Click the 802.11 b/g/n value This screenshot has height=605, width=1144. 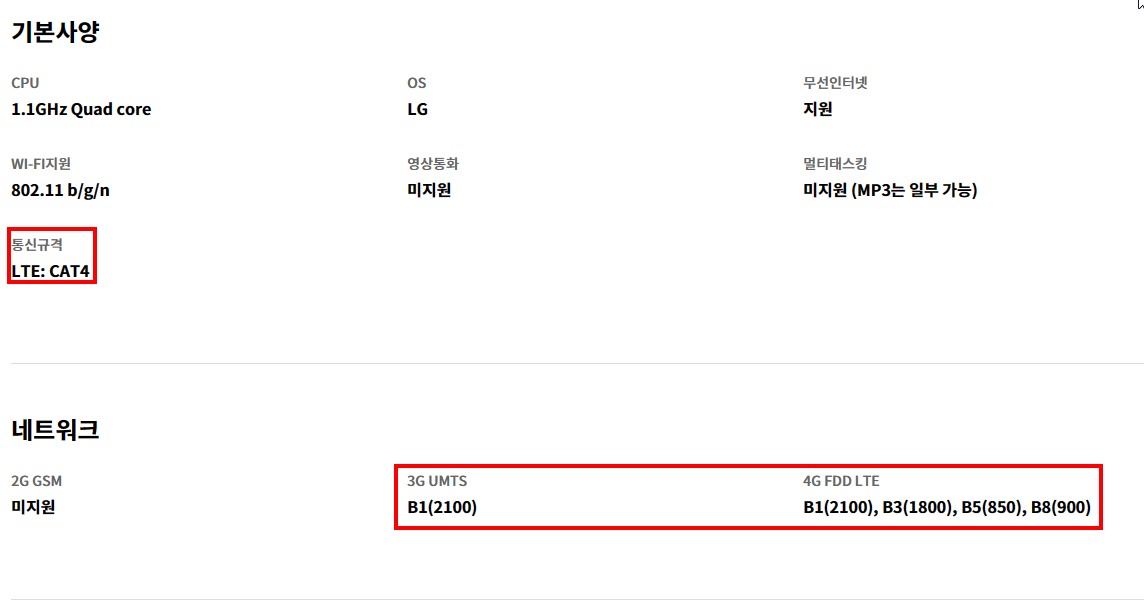pyautogui.click(x=60, y=190)
